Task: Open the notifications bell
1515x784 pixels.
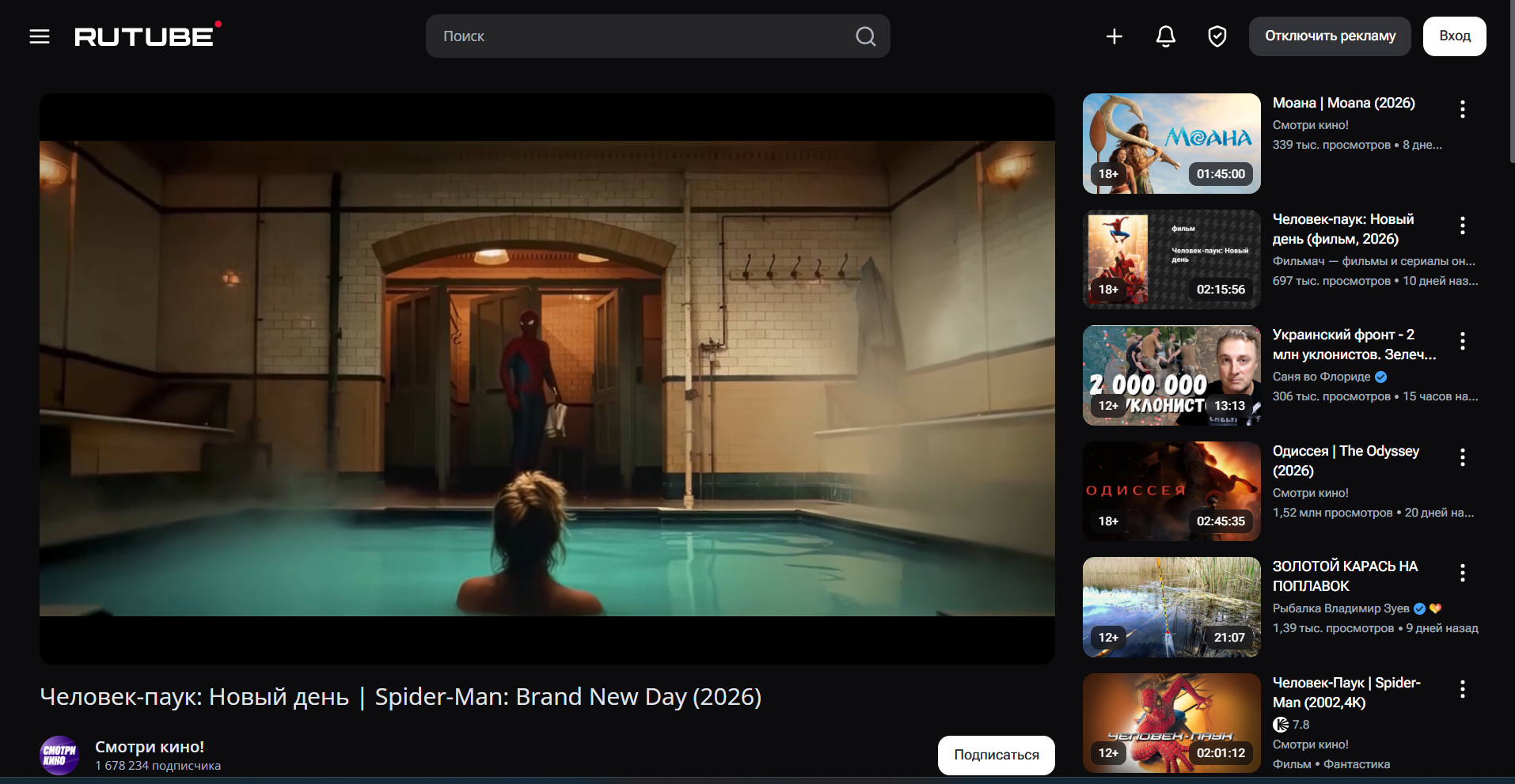Action: [x=1166, y=36]
